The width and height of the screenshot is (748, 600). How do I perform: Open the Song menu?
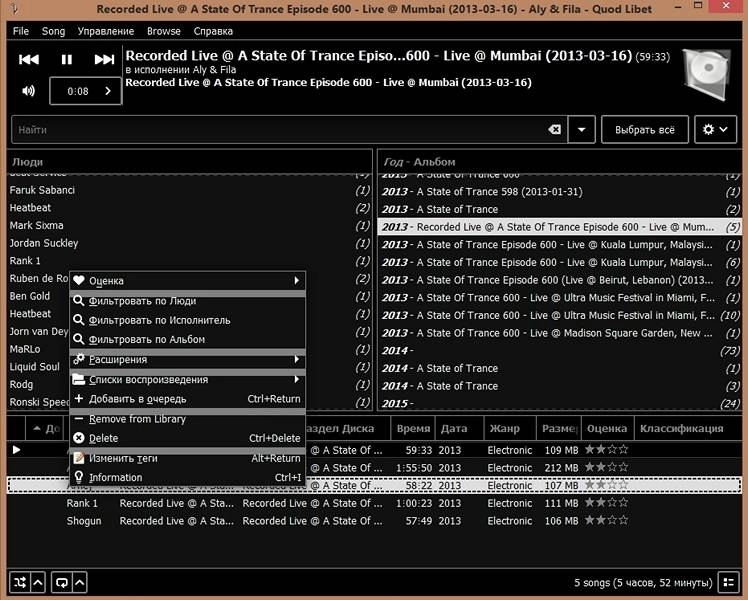coord(53,31)
